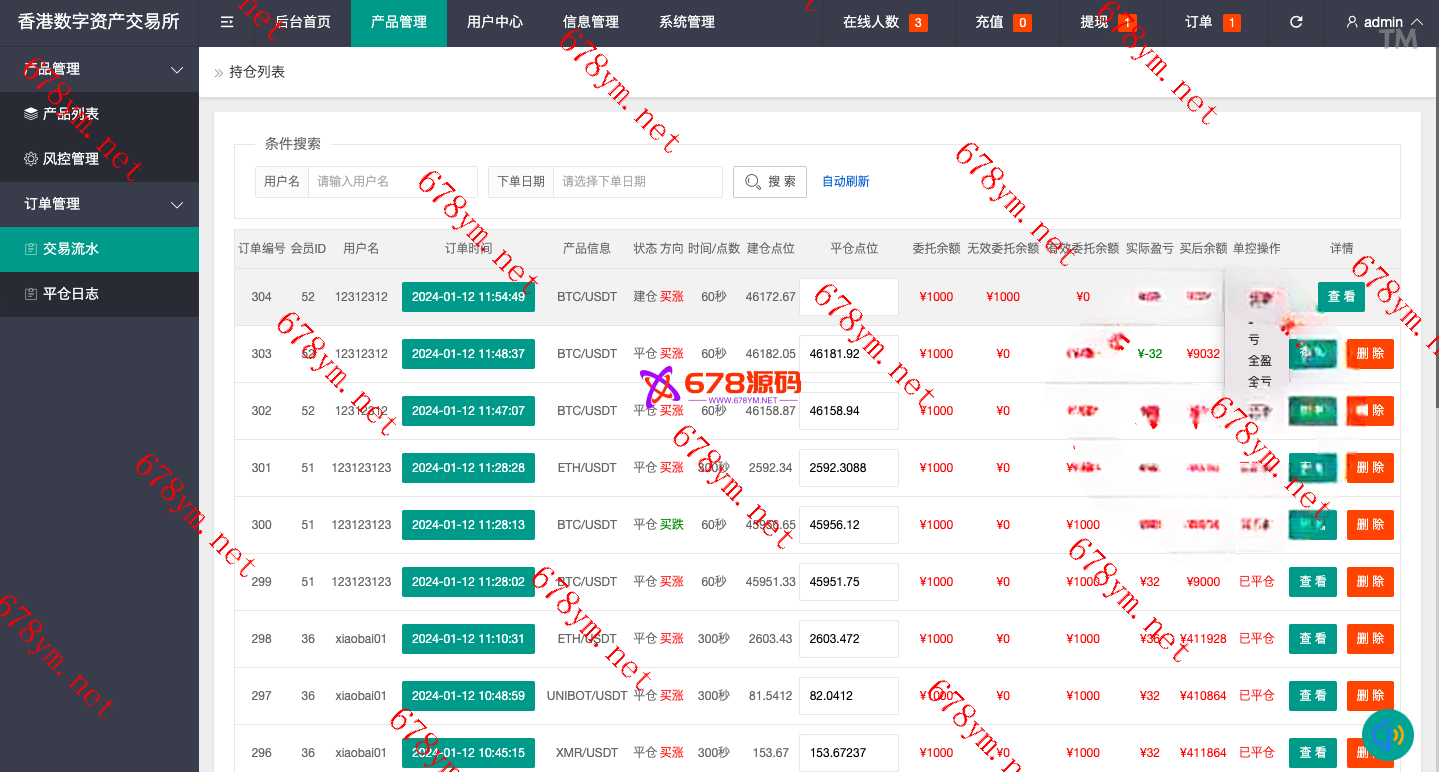Open the 平仓日志 sidebar item
This screenshot has width=1439, height=772.
70,294
